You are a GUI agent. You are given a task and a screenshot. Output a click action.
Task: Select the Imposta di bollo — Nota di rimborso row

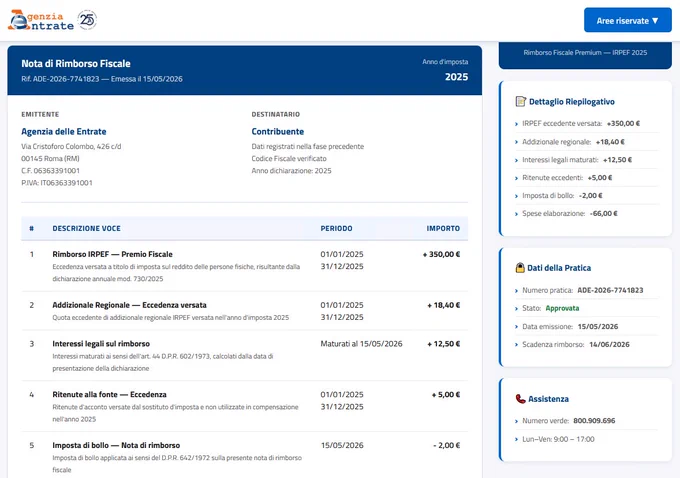click(x=245, y=457)
